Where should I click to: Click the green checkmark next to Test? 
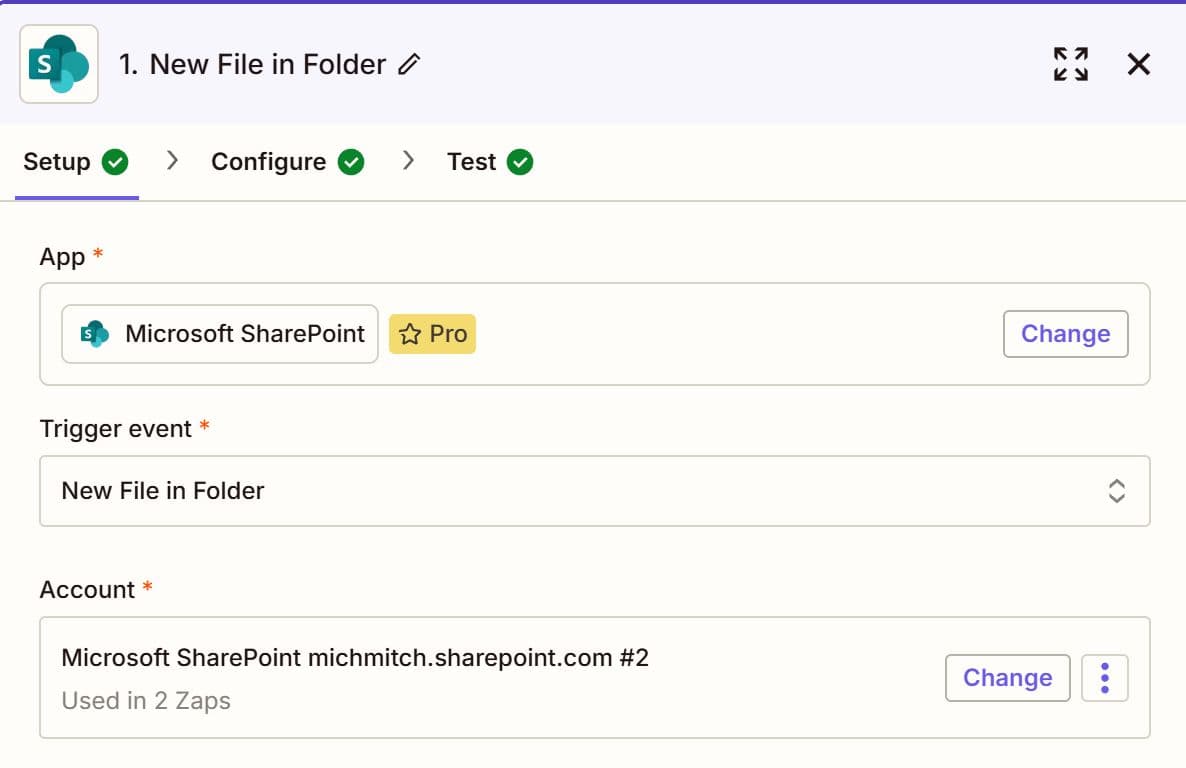click(x=520, y=161)
